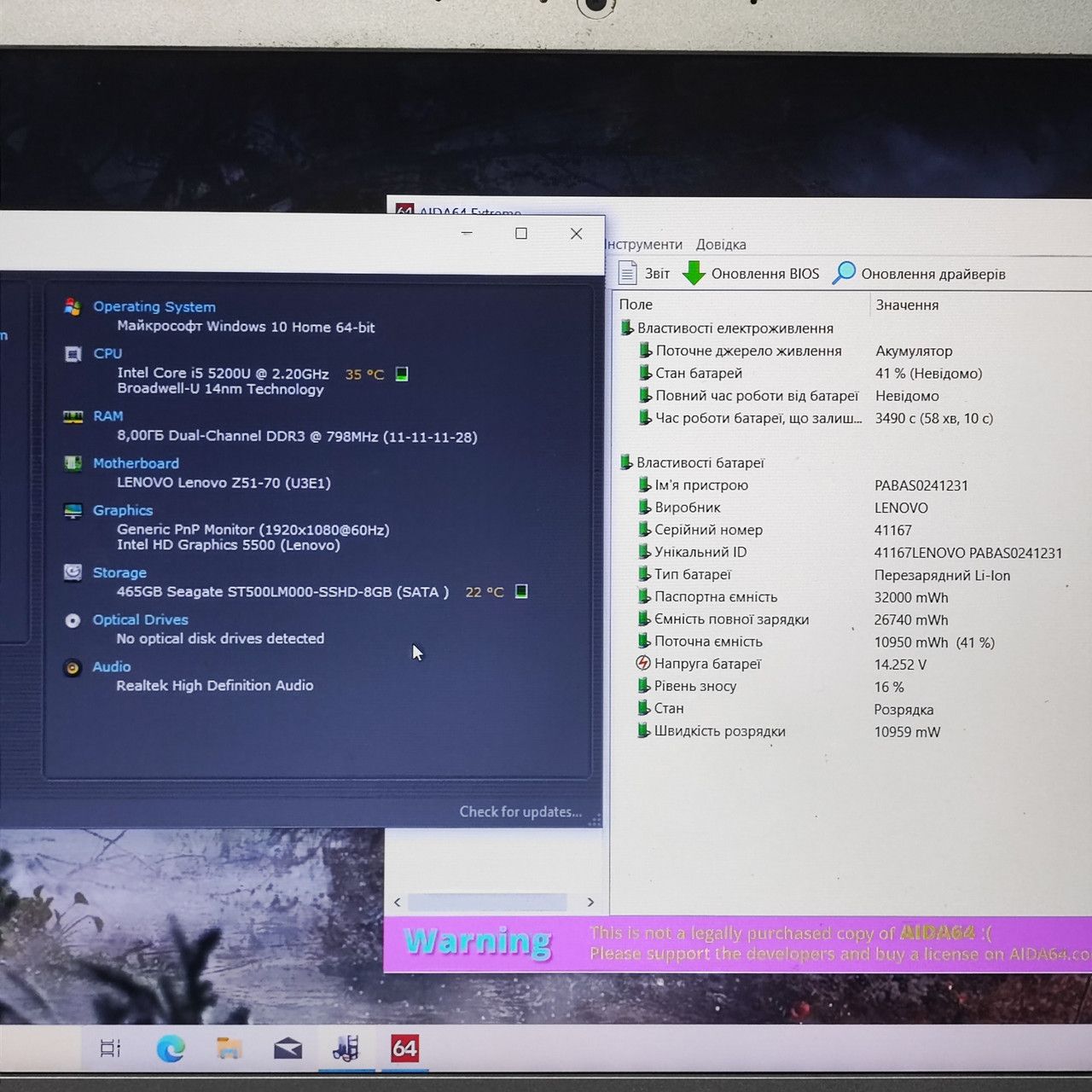
Task: Click the CPU chip icon in Speccy
Action: coord(73,354)
